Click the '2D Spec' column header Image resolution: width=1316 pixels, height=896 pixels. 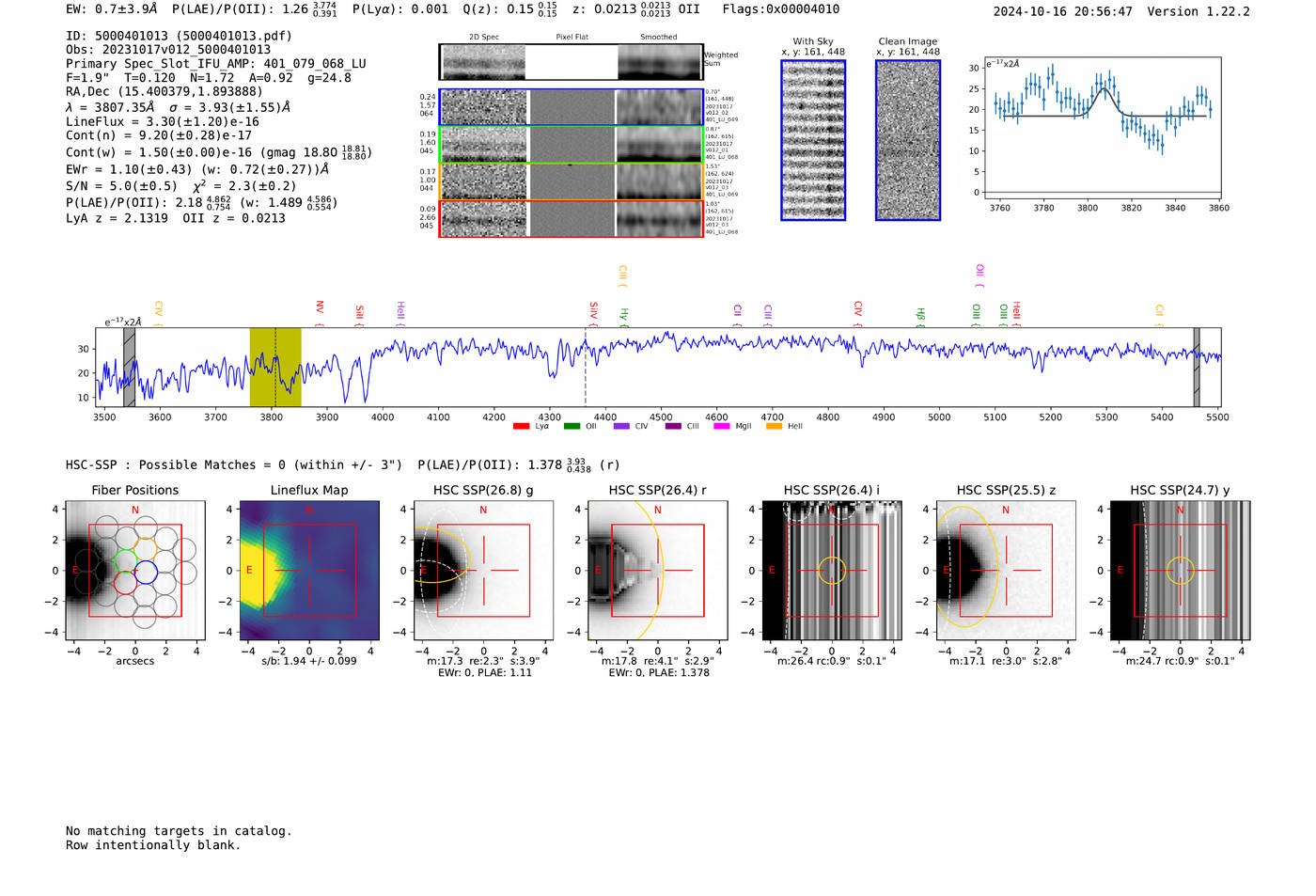point(484,38)
